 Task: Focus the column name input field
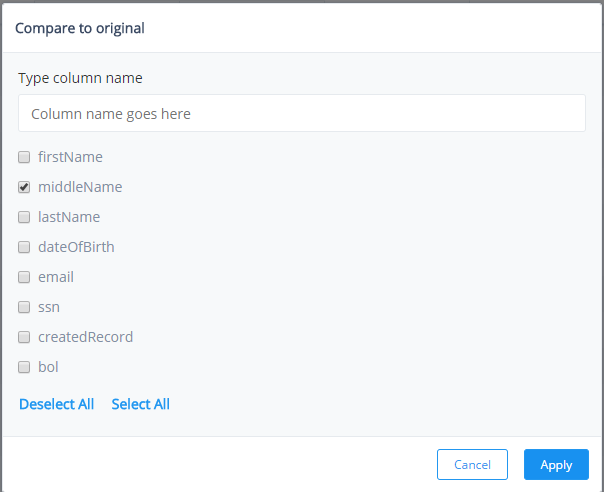(302, 113)
